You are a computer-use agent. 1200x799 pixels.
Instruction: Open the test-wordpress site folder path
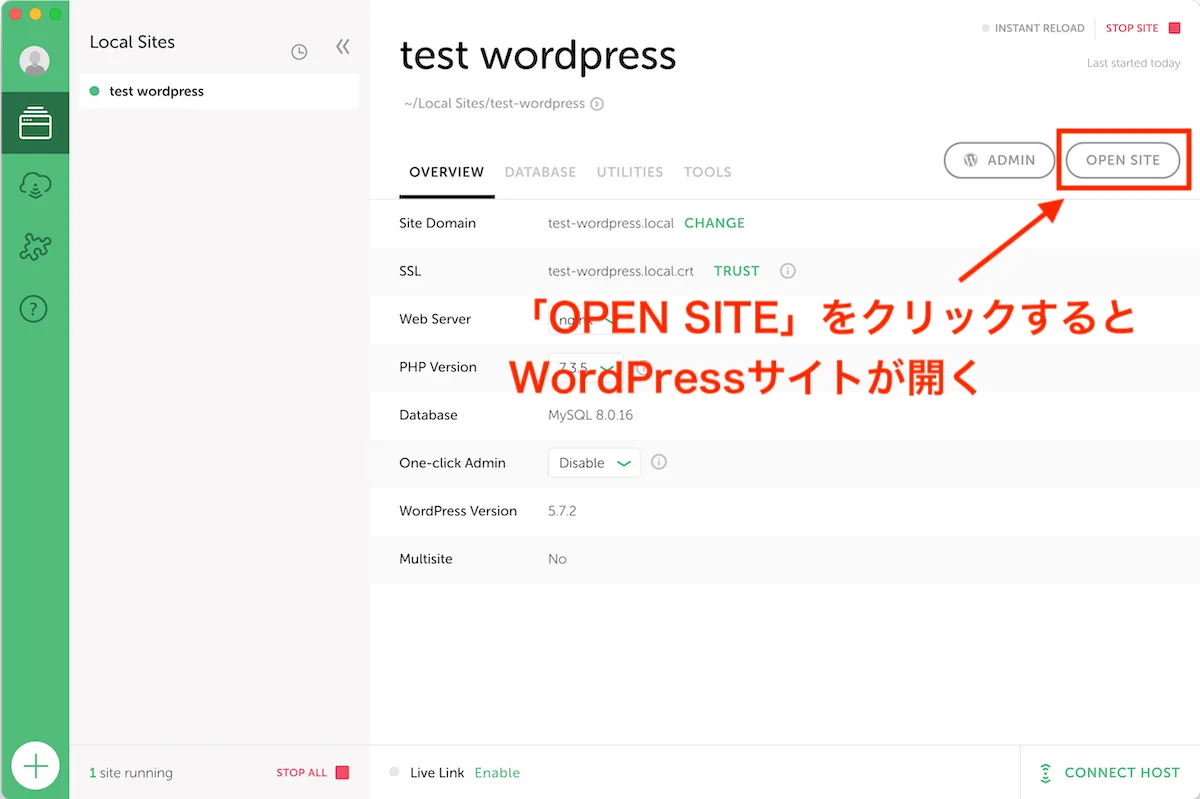597,103
